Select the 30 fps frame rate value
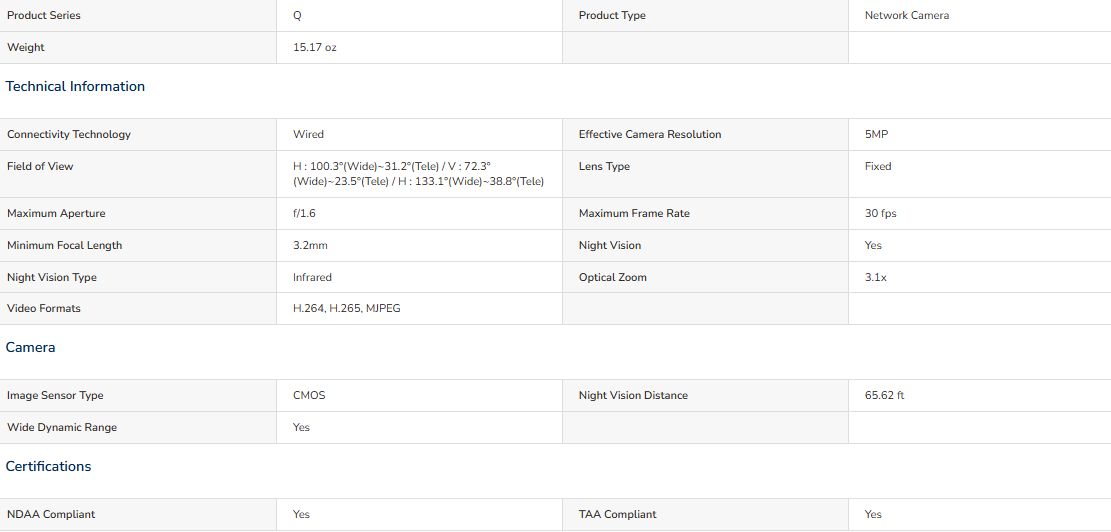This screenshot has width=1111, height=532. (881, 213)
